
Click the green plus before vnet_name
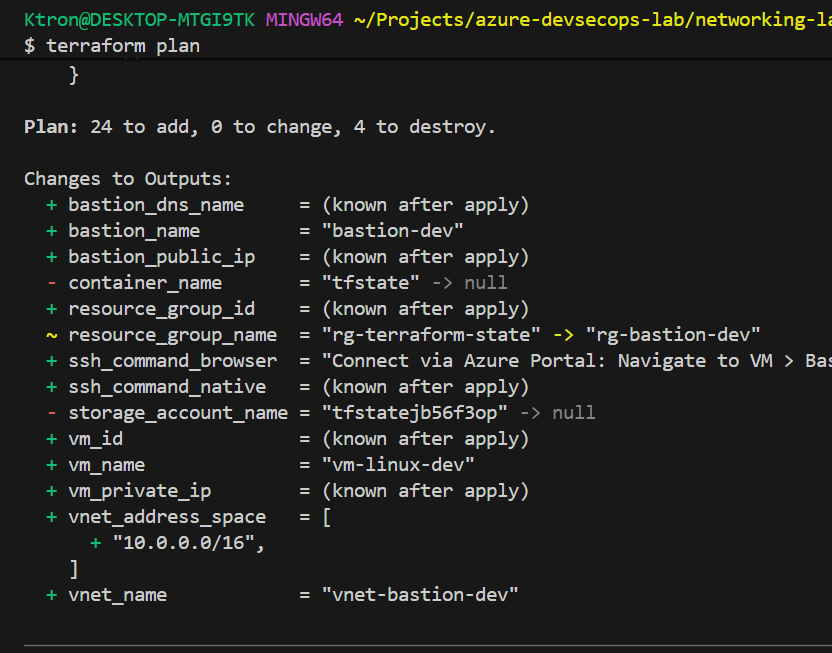tap(51, 595)
